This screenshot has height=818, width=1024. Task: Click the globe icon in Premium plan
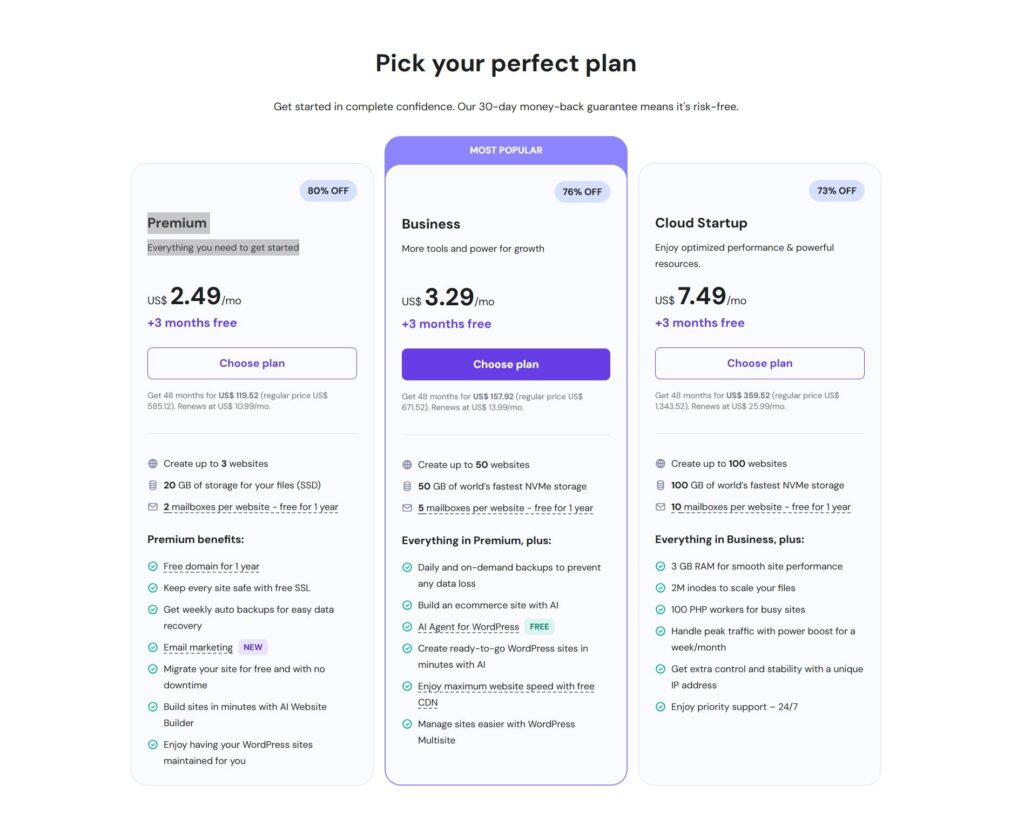(x=153, y=464)
